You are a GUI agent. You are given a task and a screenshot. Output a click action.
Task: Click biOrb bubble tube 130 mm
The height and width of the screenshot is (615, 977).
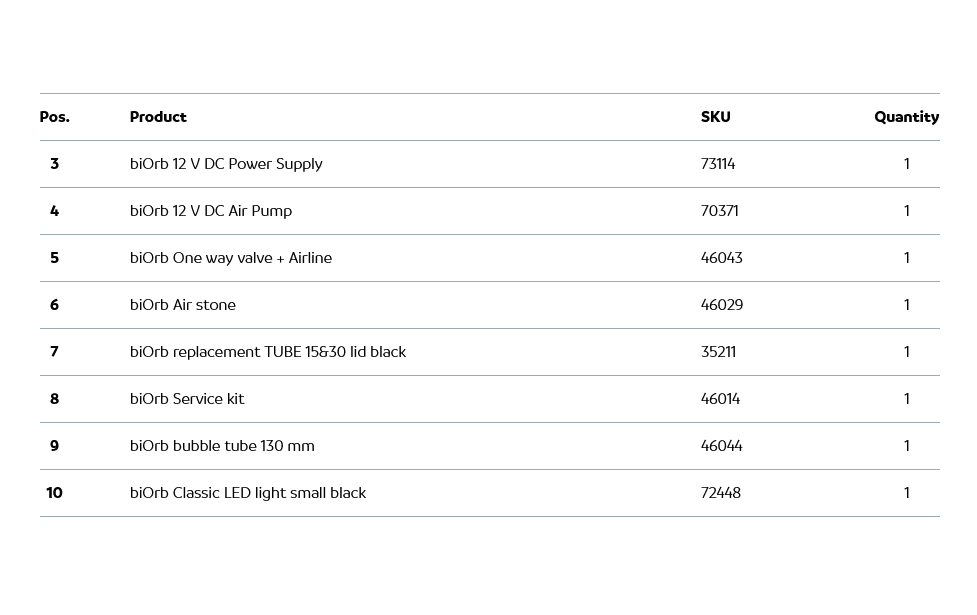point(222,446)
